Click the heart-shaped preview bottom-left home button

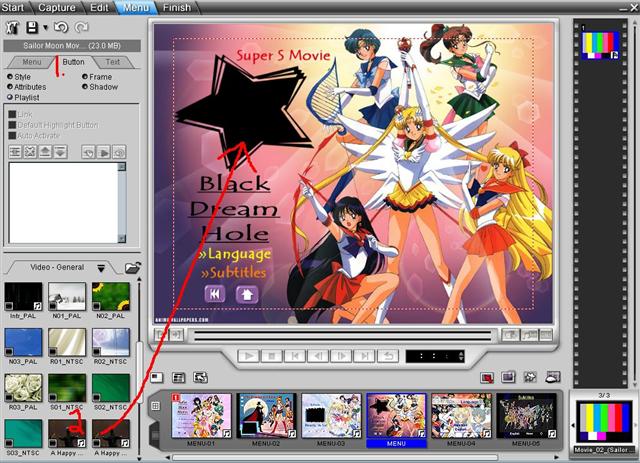pyautogui.click(x=247, y=294)
